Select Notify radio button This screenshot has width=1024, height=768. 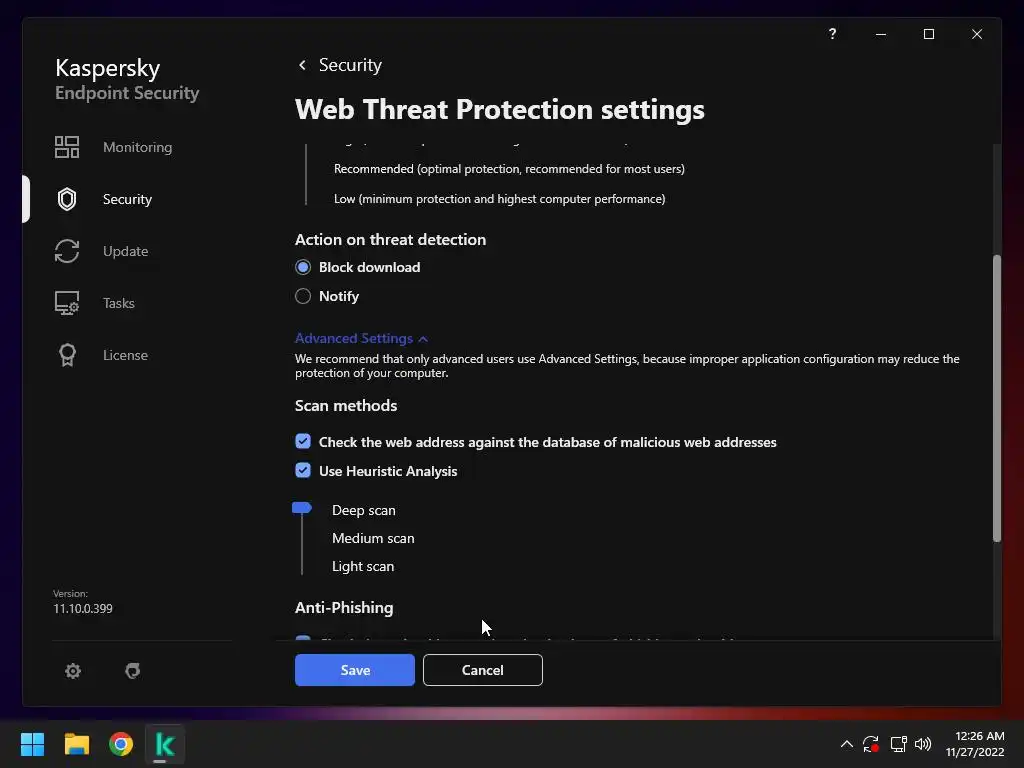click(x=302, y=296)
